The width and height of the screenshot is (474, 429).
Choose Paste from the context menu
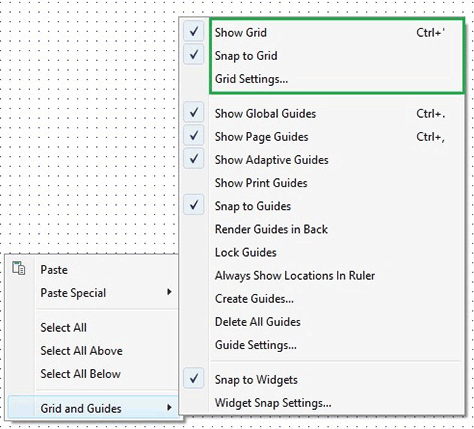pos(54,270)
